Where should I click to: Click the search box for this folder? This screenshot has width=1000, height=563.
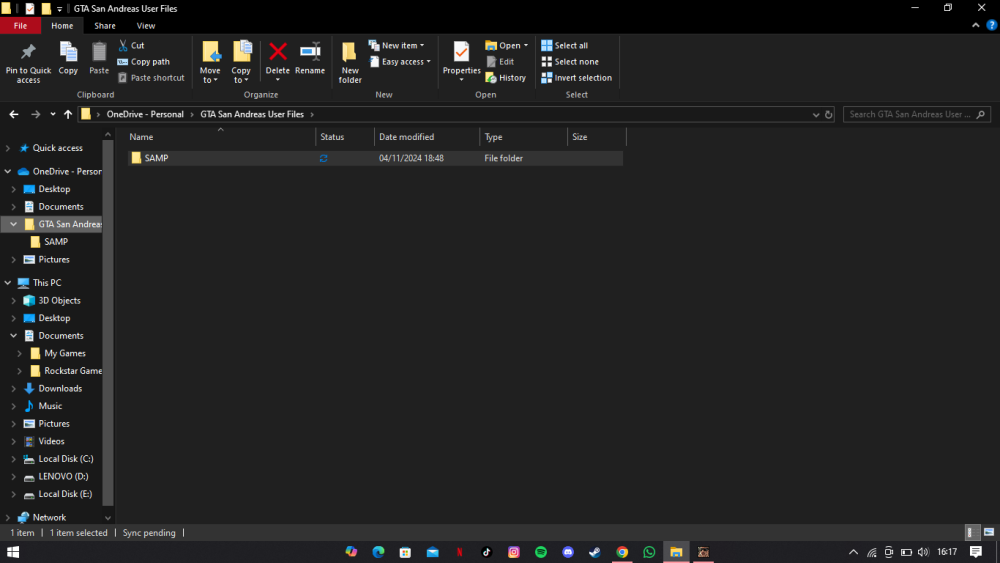916,114
